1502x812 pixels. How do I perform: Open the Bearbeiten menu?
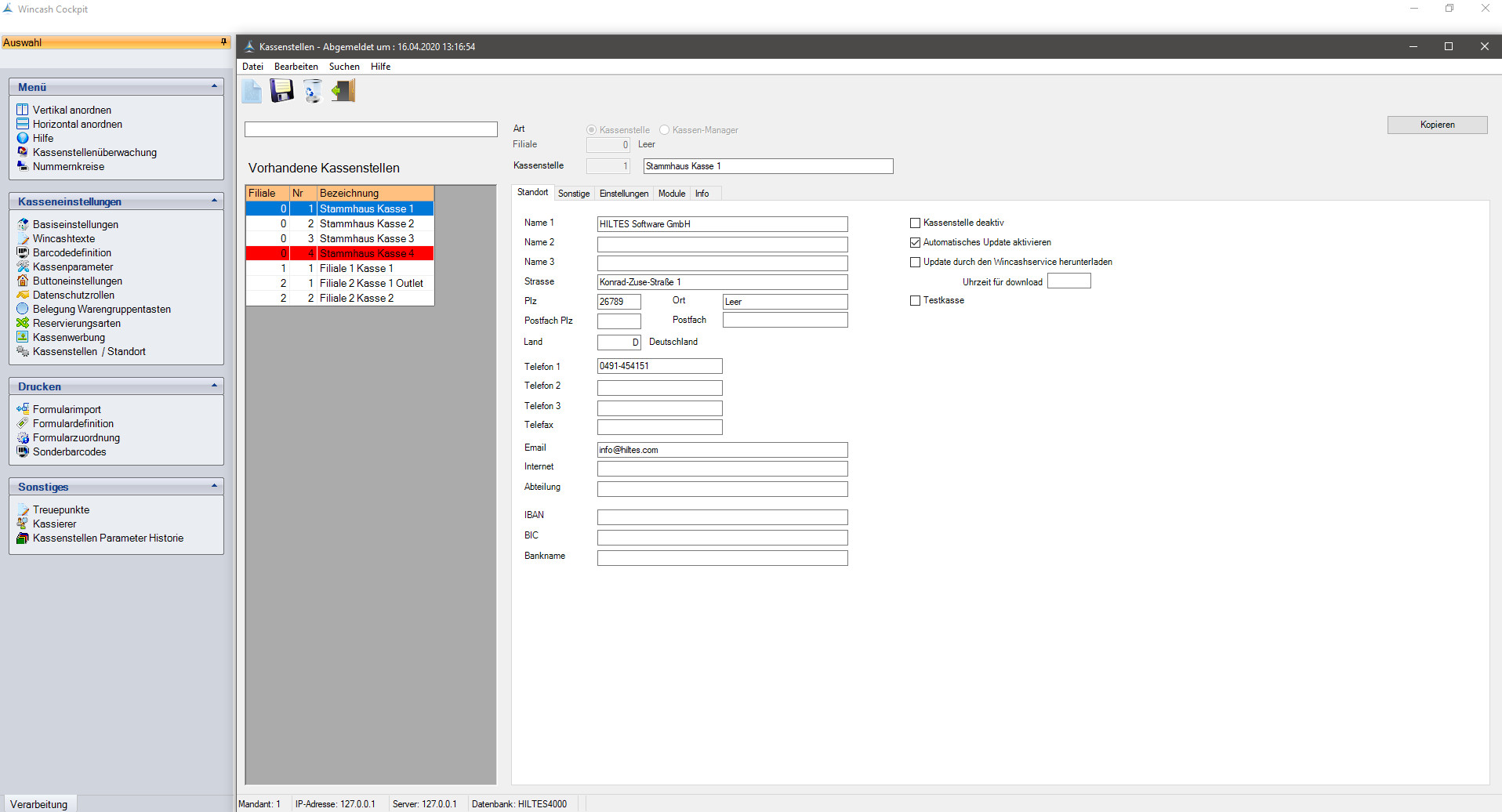click(x=296, y=67)
